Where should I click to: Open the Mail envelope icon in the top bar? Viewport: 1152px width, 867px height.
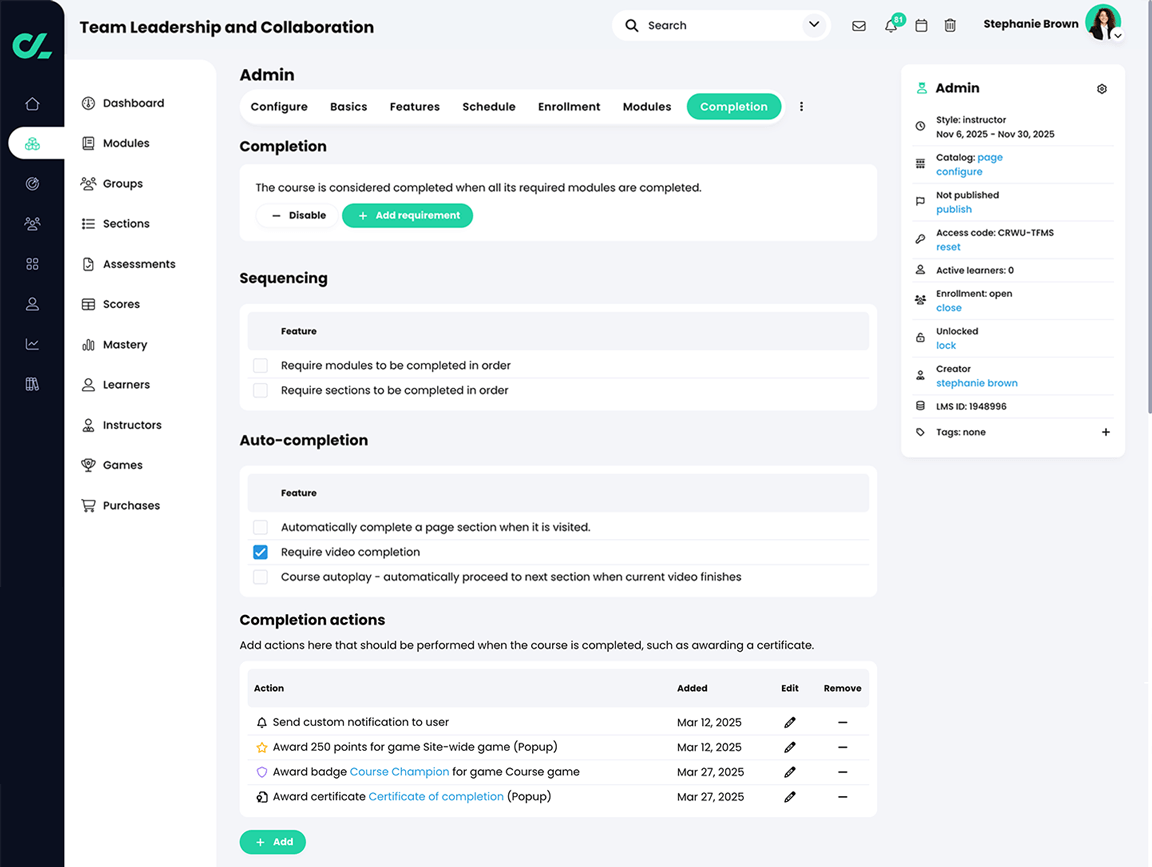tap(858, 25)
